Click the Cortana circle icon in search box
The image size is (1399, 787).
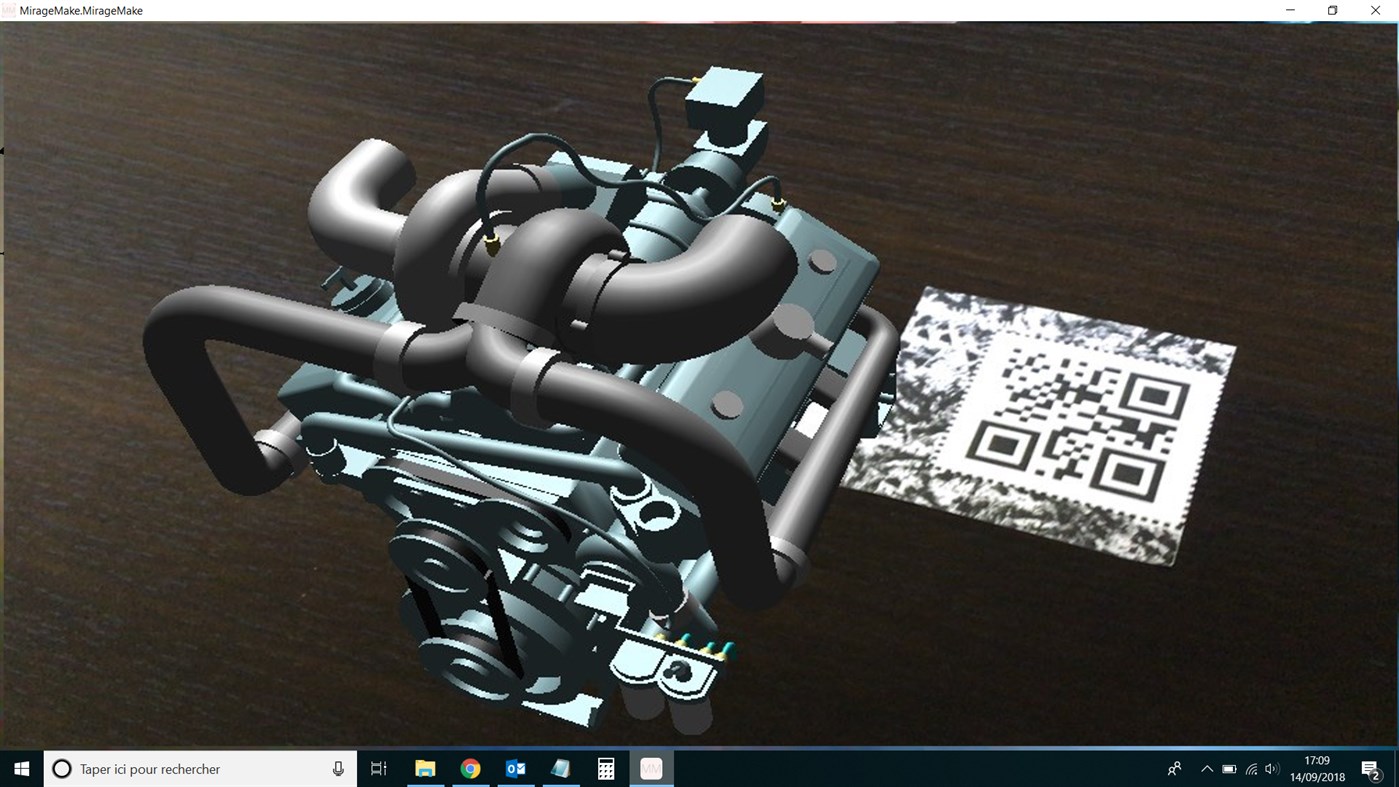coord(62,769)
